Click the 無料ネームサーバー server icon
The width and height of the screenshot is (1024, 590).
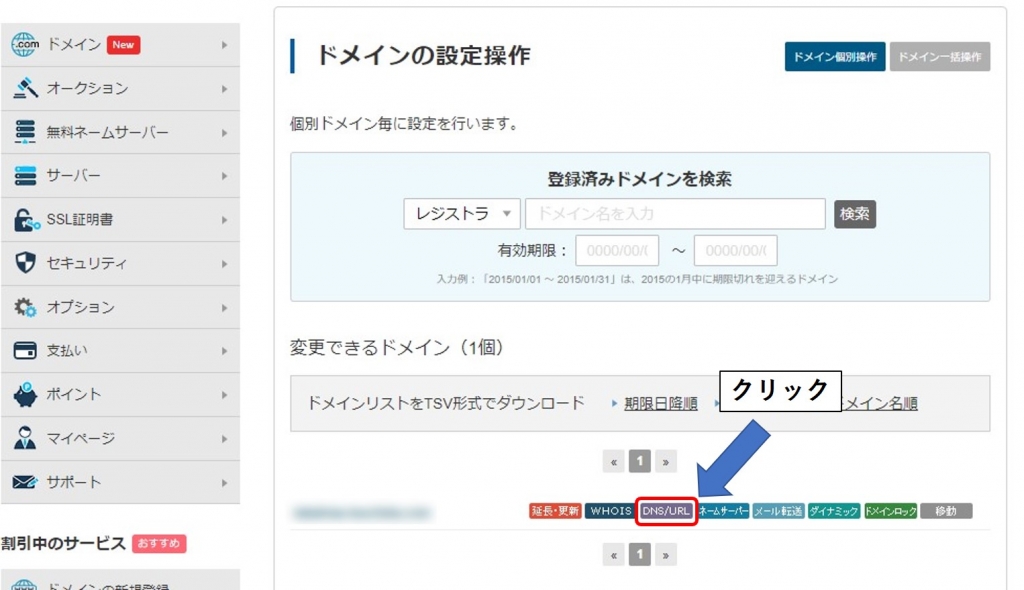(25, 132)
